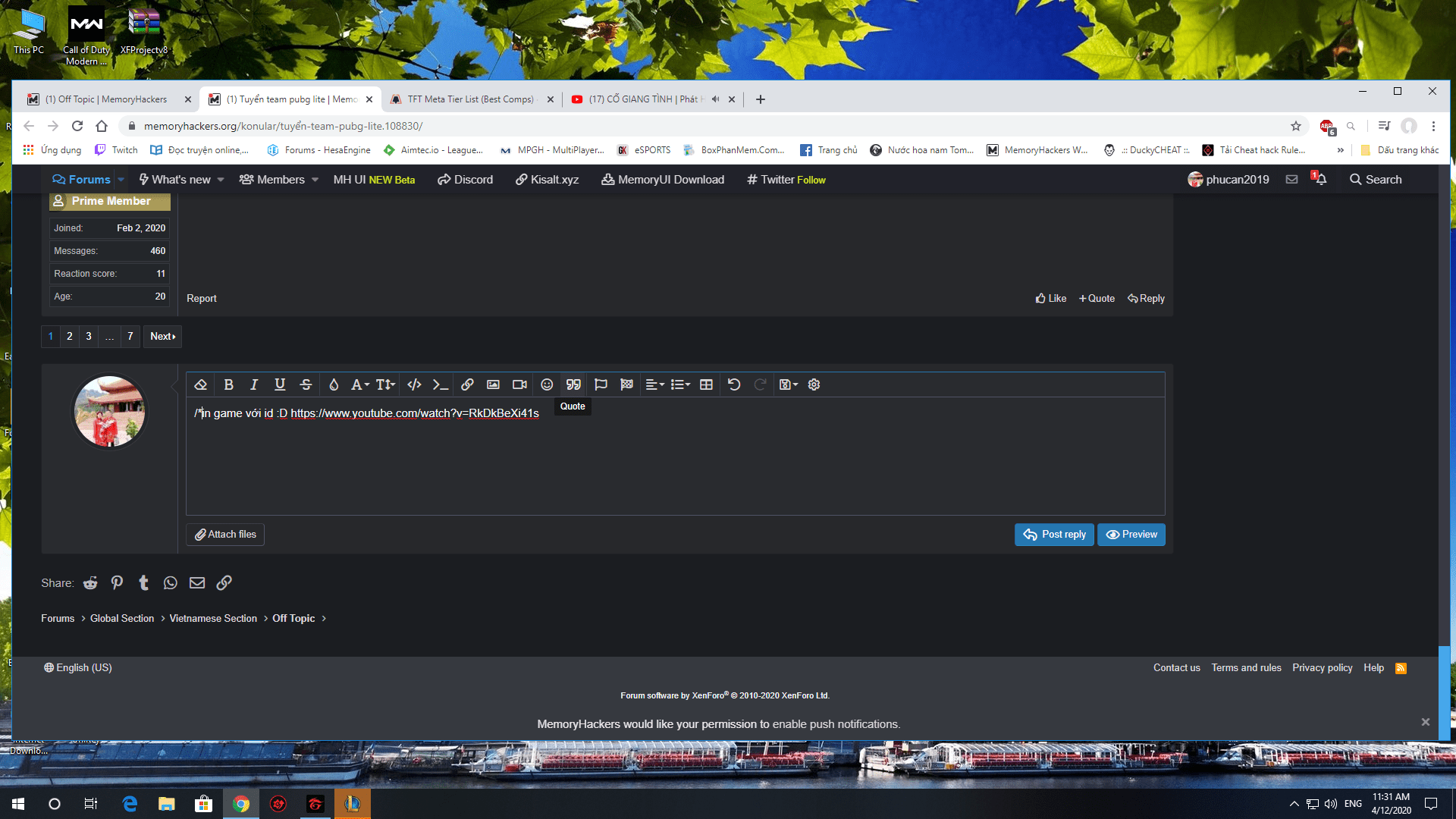This screenshot has height=819, width=1456.
Task: Click the inline spoiler checkered flag icon
Action: pyautogui.click(x=626, y=384)
